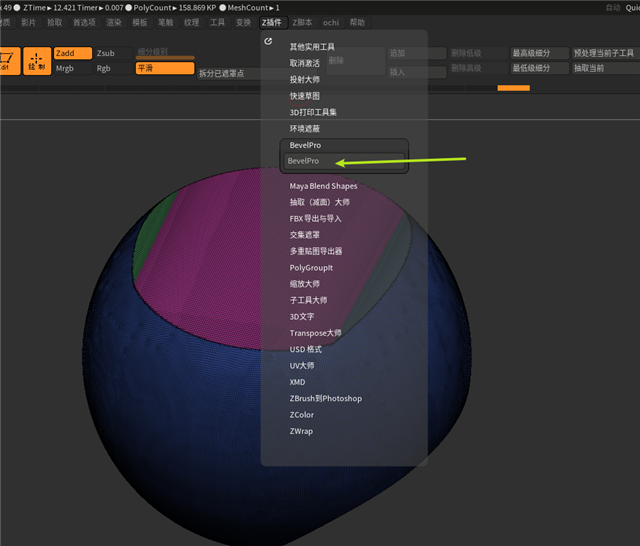Enable Zadd sculpting mode

tap(73, 53)
